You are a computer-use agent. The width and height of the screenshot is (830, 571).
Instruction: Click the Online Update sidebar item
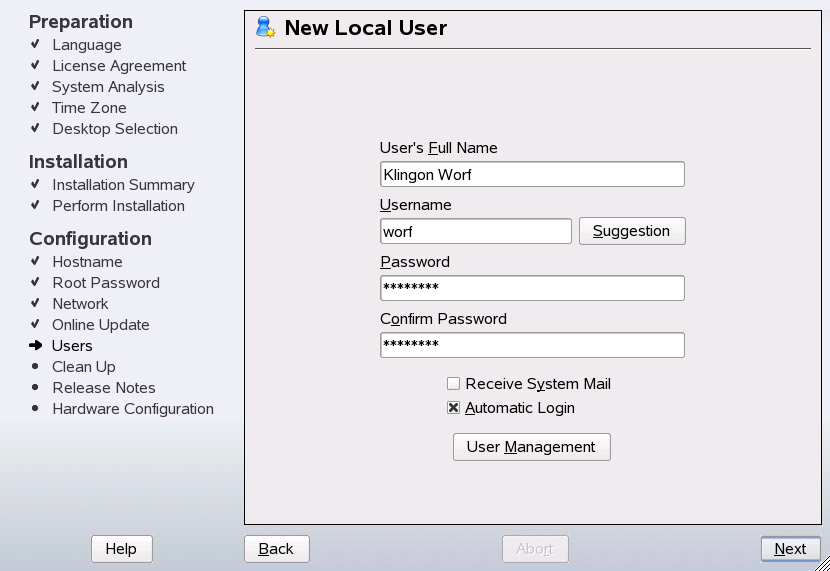click(x=101, y=325)
